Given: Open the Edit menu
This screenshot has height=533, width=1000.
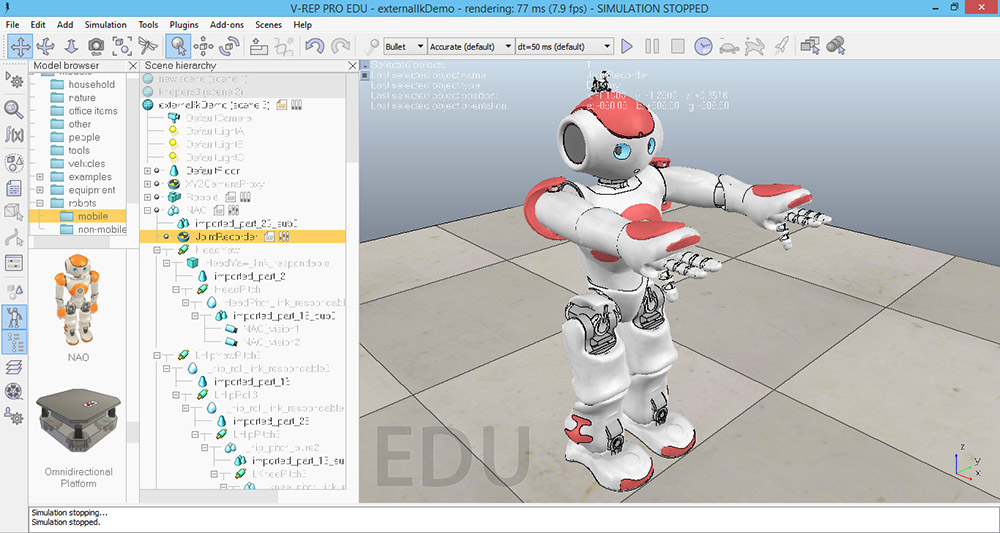Looking at the screenshot, I should (38, 25).
